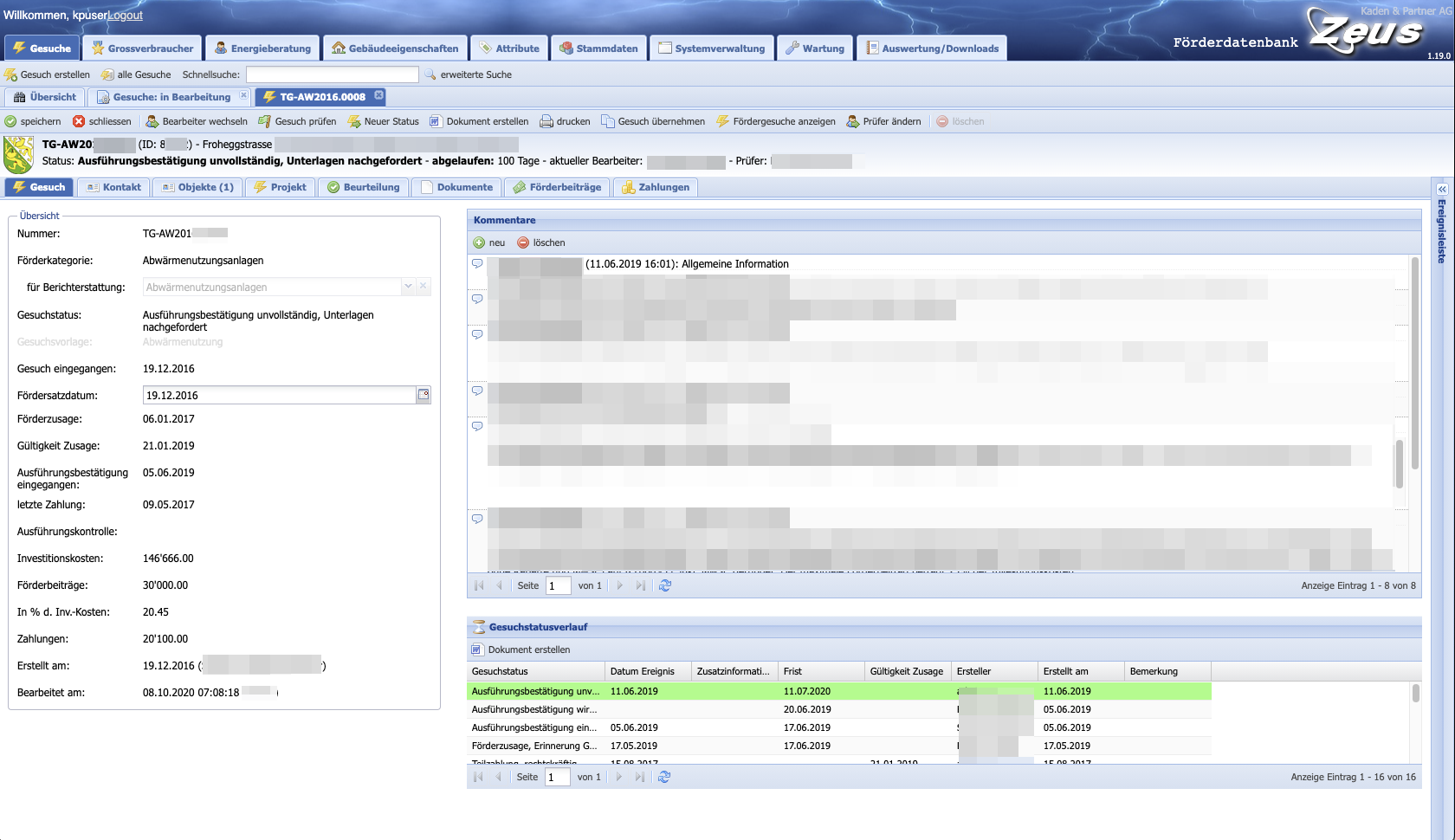1455x840 pixels.
Task: Click the Kommentare panel vertical scrollbar
Action: [1415, 364]
